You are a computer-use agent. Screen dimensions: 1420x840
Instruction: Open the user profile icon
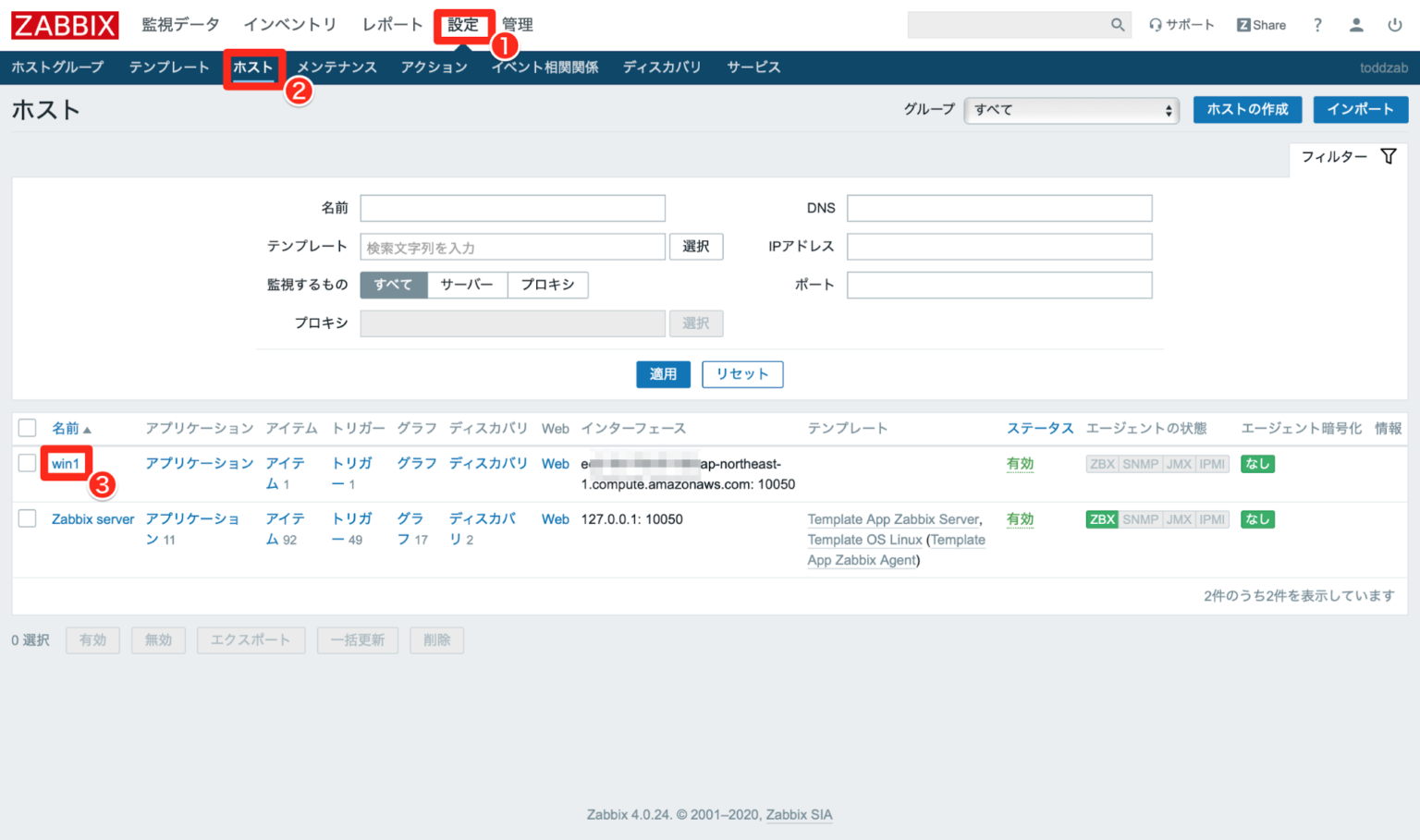pyautogui.click(x=1356, y=25)
